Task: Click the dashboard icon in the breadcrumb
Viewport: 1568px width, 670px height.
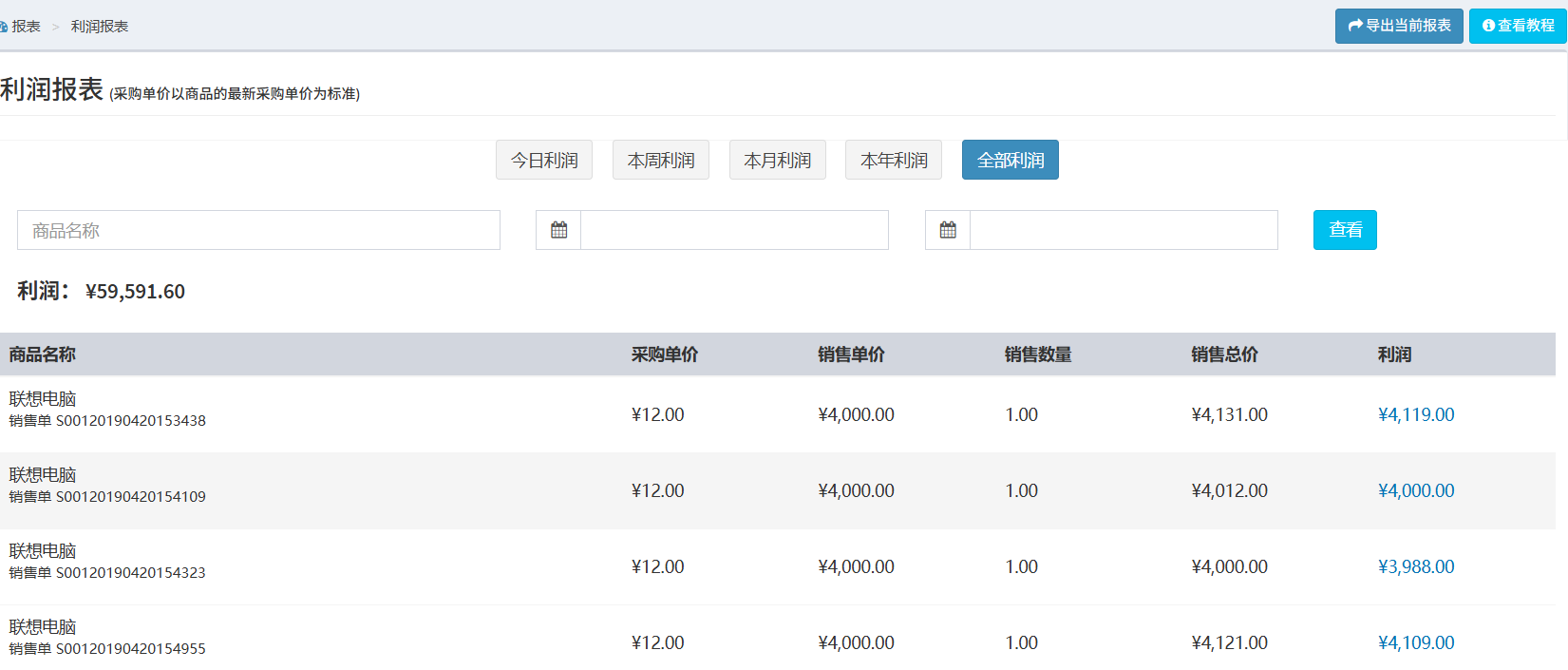Action: [x=4, y=27]
